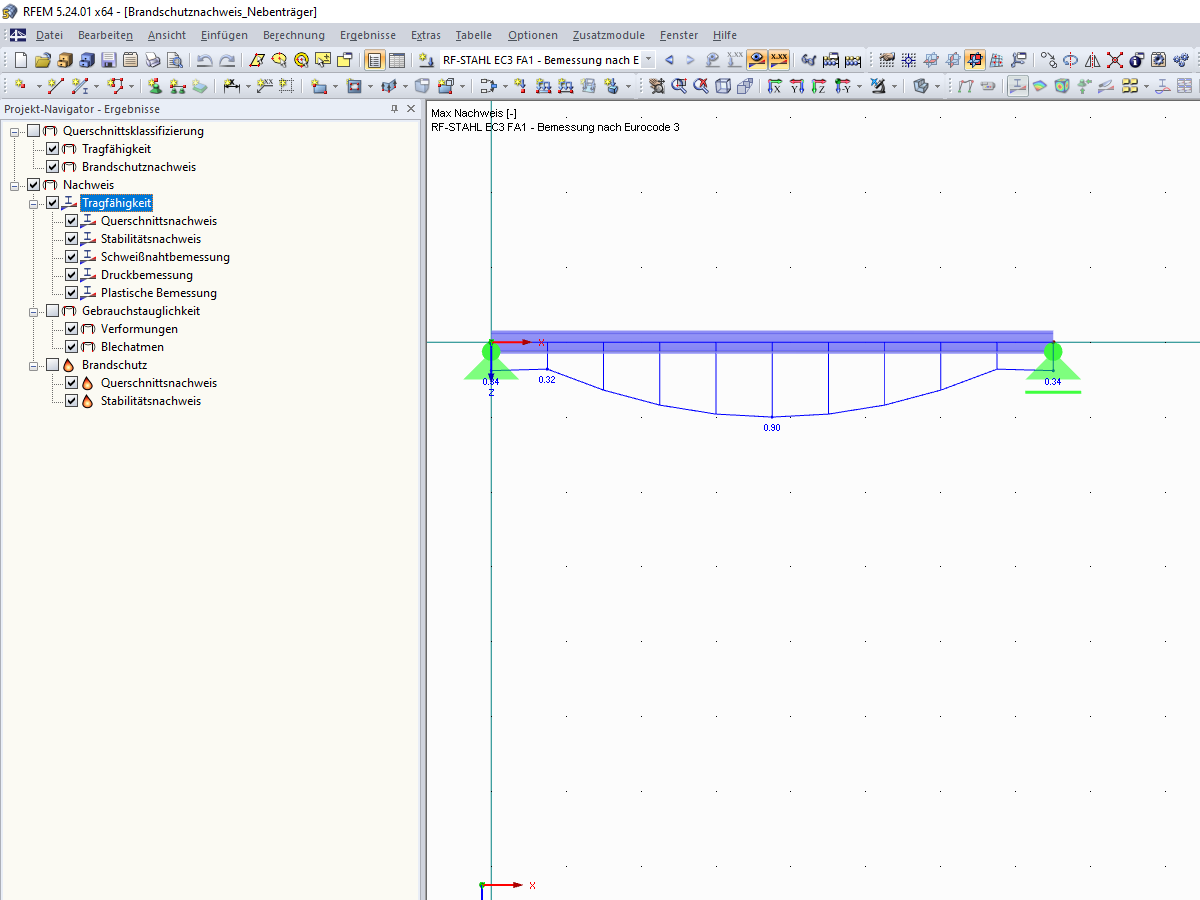Open the RF-STAHL EC3 FA1 load case dropdown
Image resolution: width=1200 pixels, height=900 pixels.
point(649,60)
